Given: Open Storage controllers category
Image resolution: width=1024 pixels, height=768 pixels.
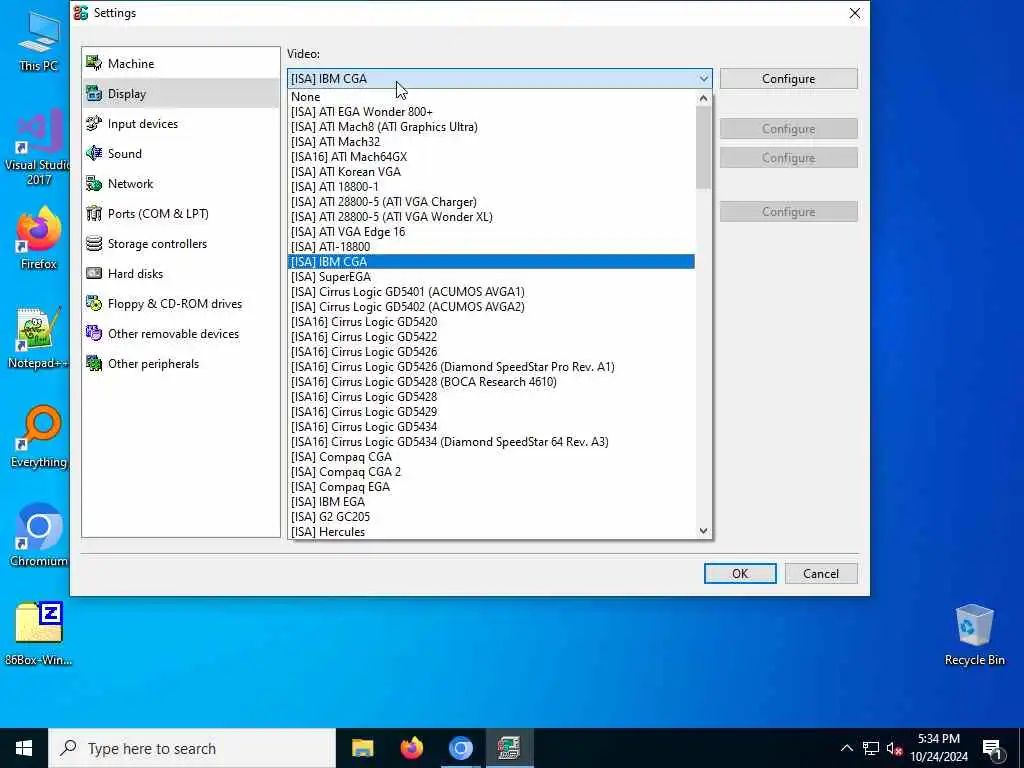Looking at the screenshot, I should [181, 244].
